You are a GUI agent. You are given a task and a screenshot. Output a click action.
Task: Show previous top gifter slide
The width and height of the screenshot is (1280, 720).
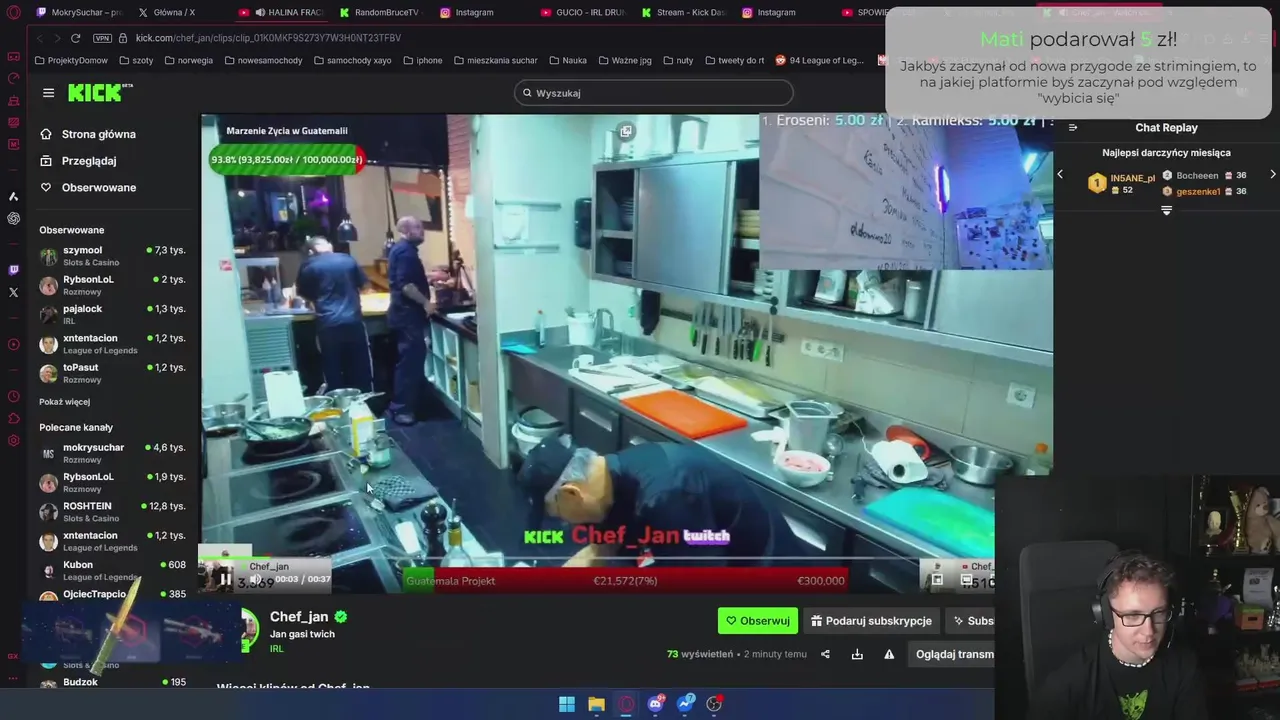click(x=1060, y=174)
